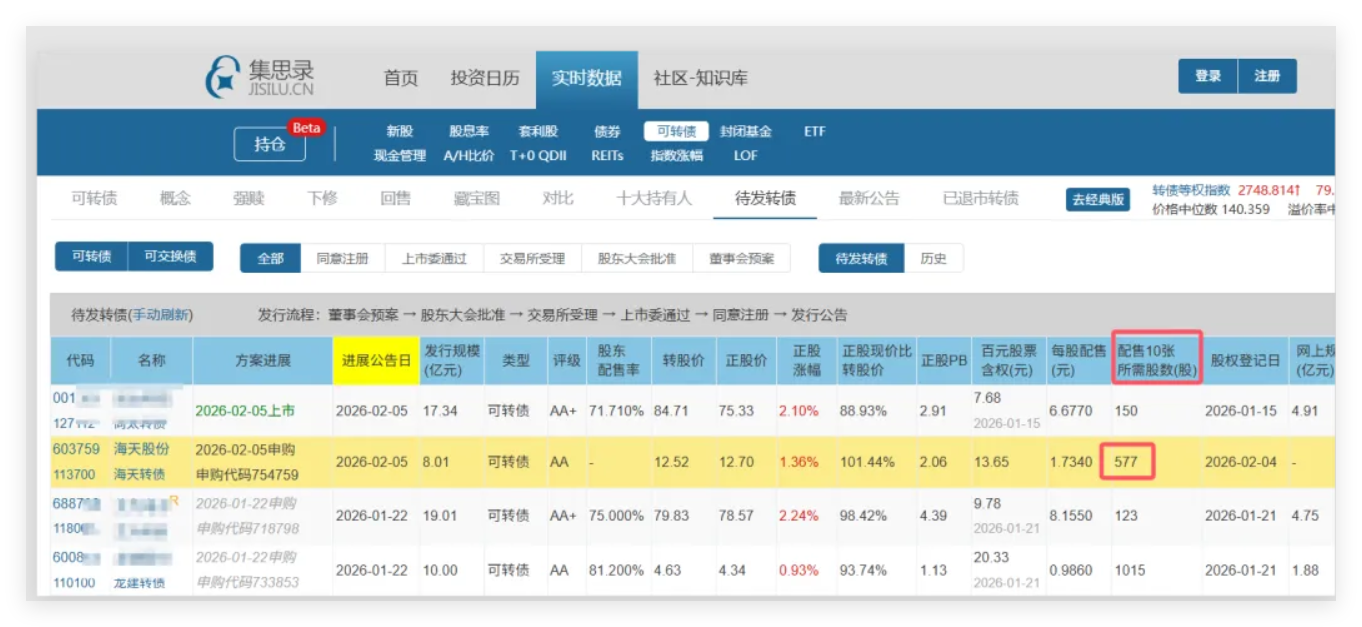Open the ETF toolbar link
The image size is (1362, 627).
(815, 131)
